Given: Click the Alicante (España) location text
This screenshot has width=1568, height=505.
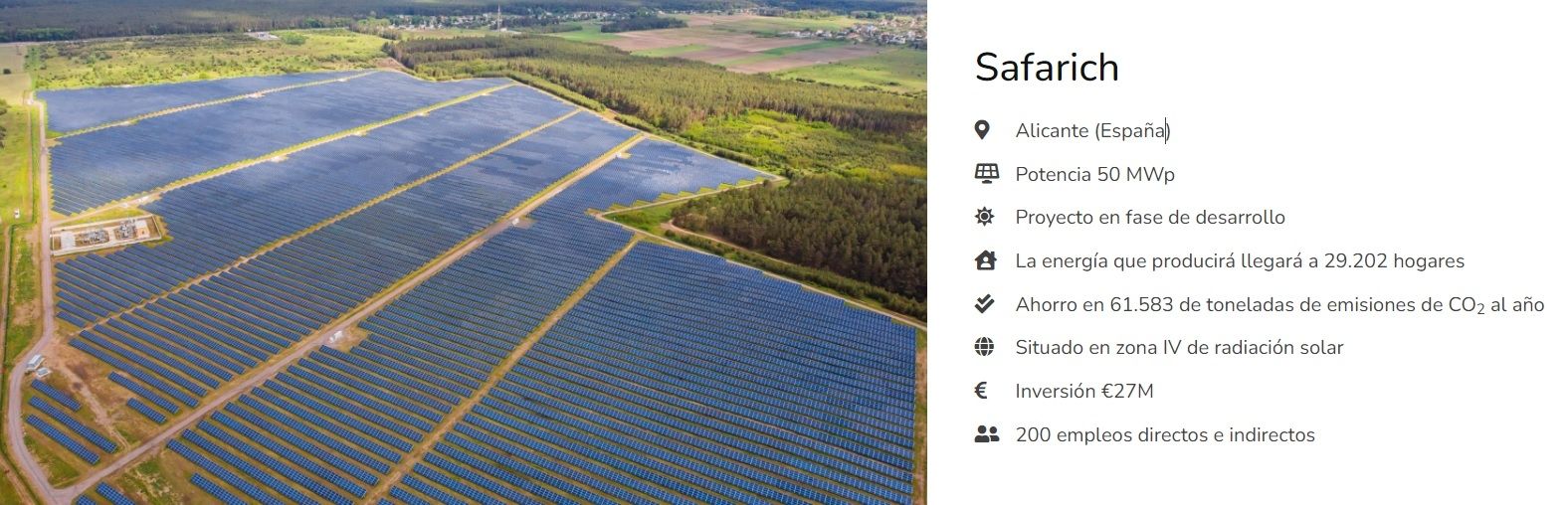Looking at the screenshot, I should [1092, 131].
